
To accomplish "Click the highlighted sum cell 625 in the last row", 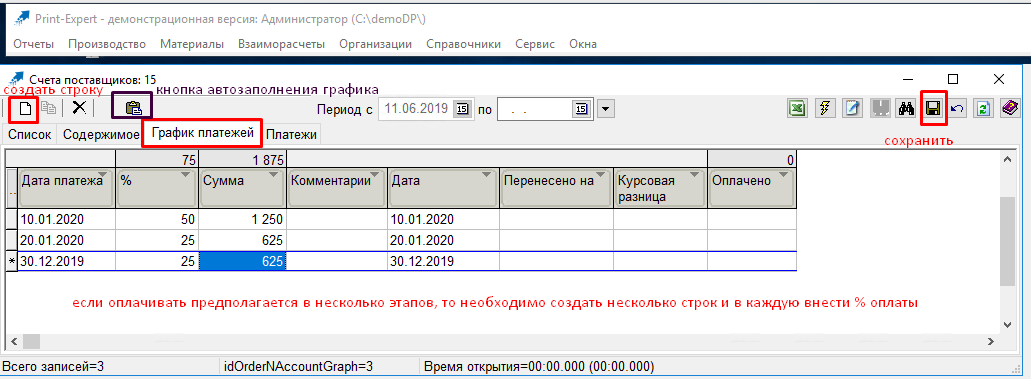I will (x=243, y=261).
